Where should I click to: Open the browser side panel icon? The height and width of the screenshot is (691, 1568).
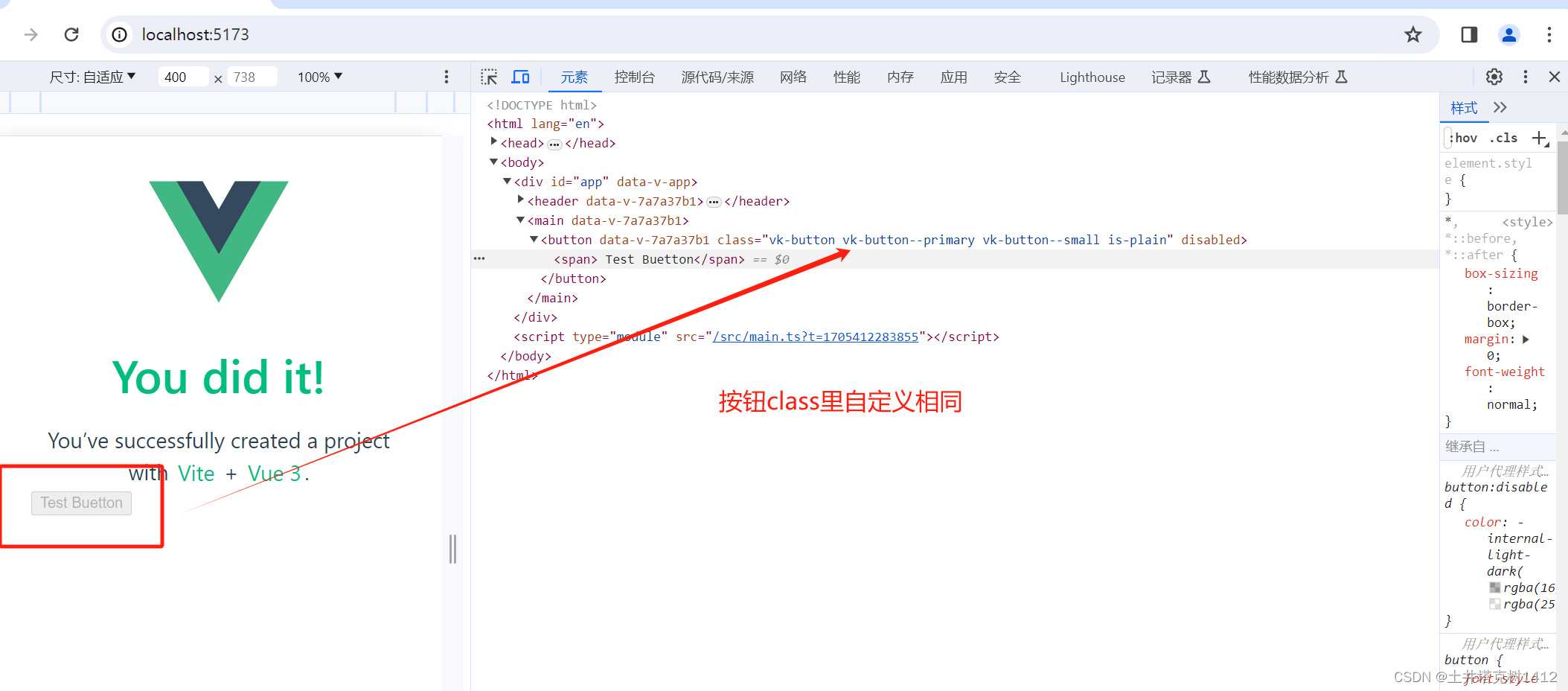click(1469, 34)
